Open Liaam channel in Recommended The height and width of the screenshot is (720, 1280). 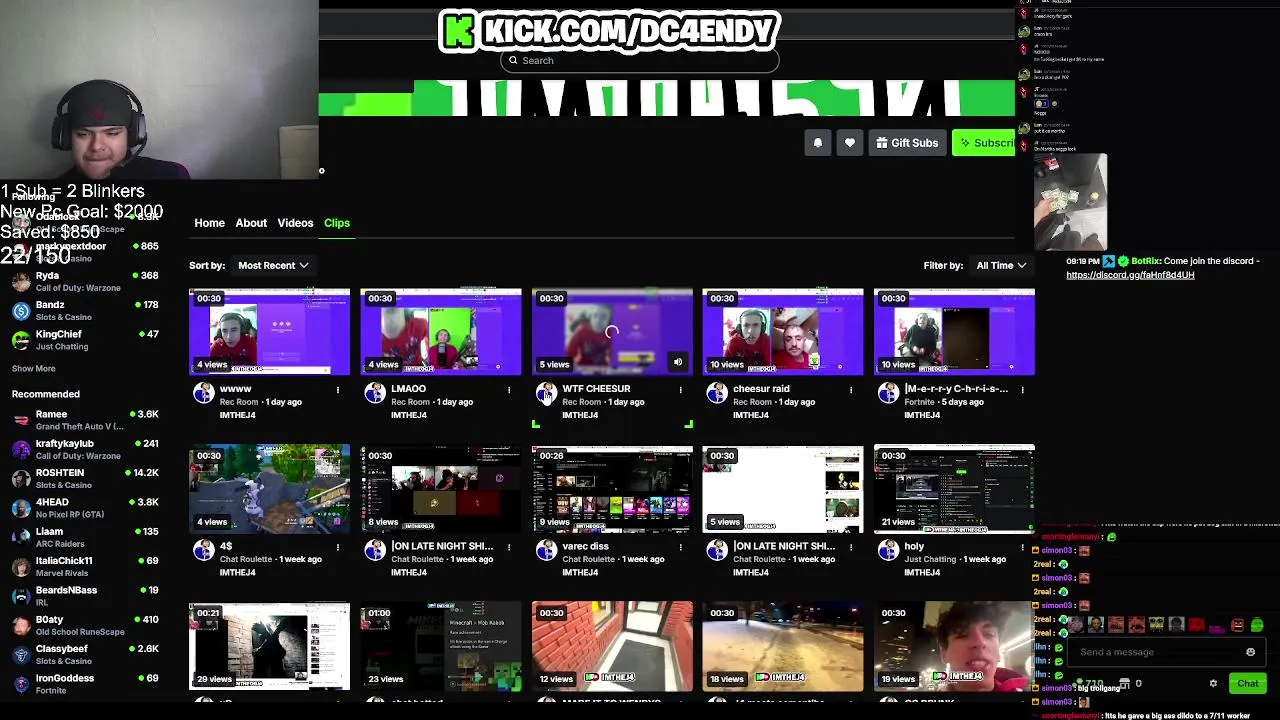pos(85,537)
